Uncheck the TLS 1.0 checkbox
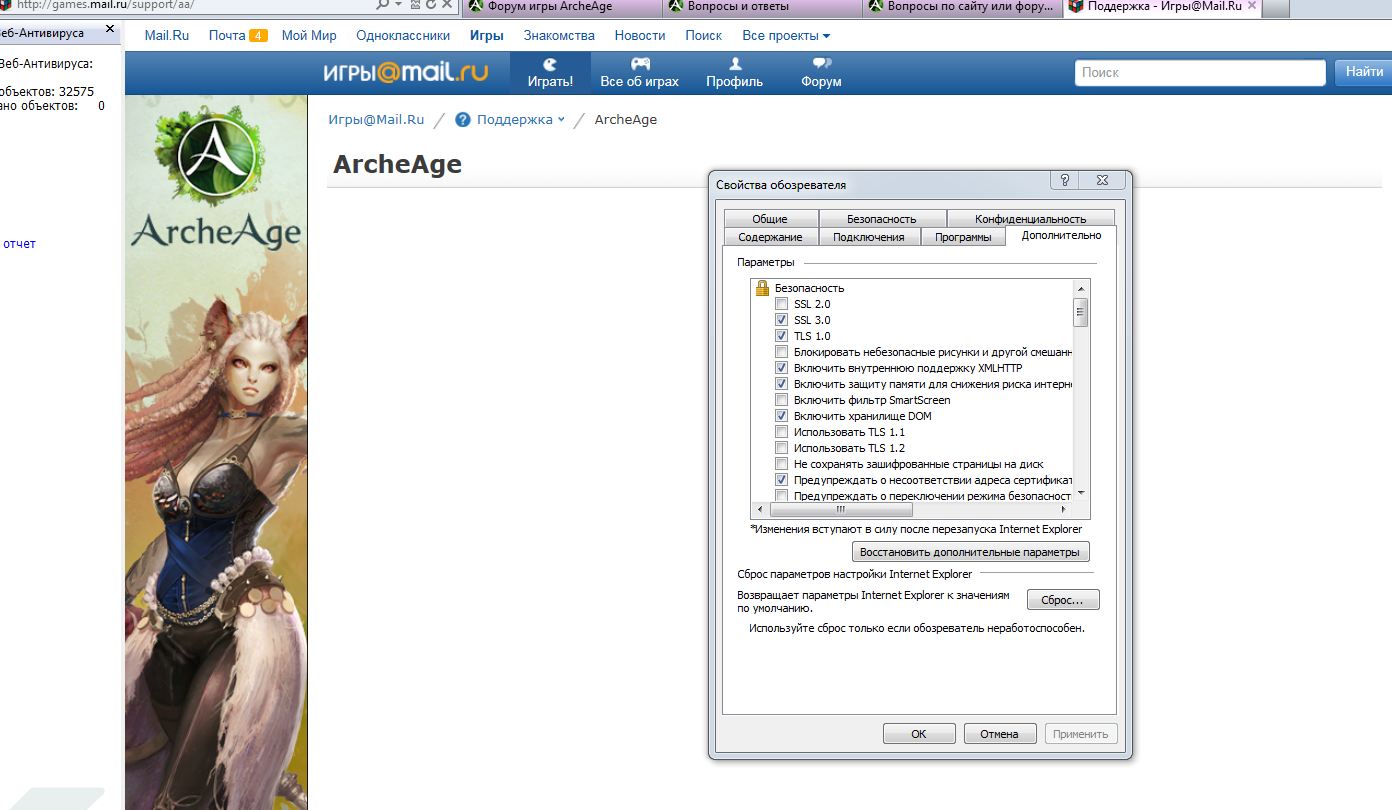Screen dimensions: 1392x810 point(782,336)
